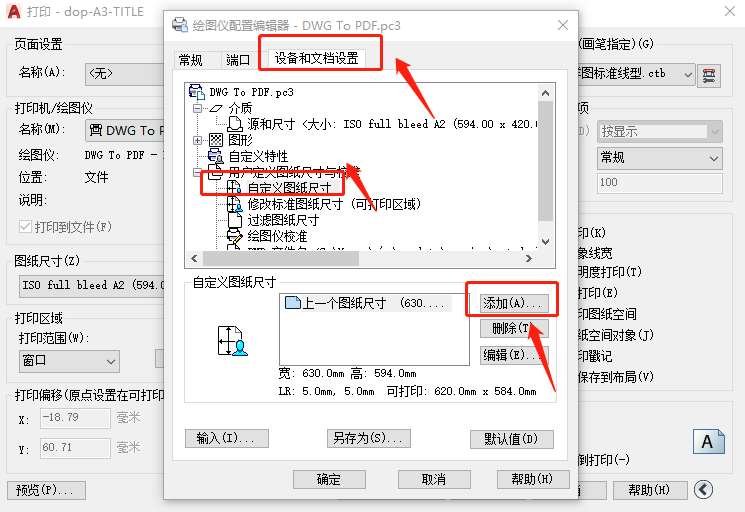Click the 源和尺寸 page icon
Viewport: 745px width, 512px height.
pos(235,123)
